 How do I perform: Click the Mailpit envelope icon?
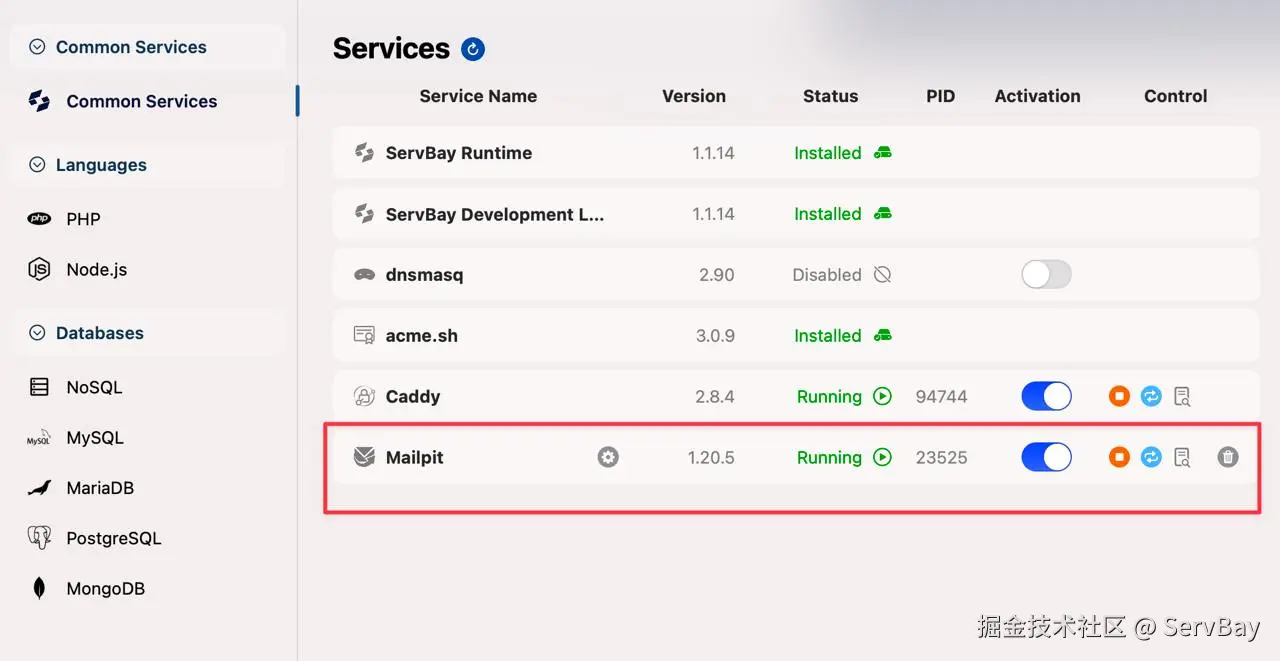point(365,457)
